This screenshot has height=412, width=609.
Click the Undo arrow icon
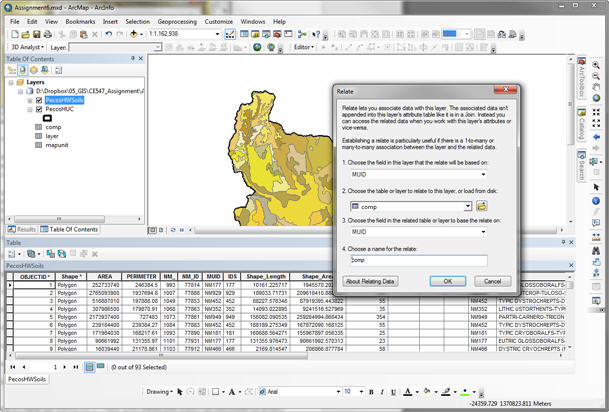pos(109,34)
